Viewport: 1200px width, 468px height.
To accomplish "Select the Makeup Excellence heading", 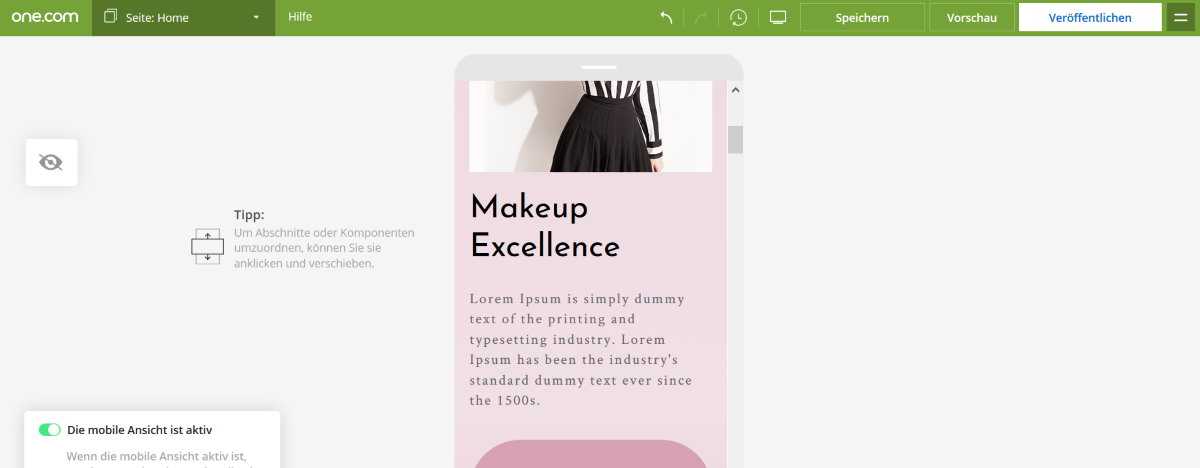I will [x=545, y=227].
